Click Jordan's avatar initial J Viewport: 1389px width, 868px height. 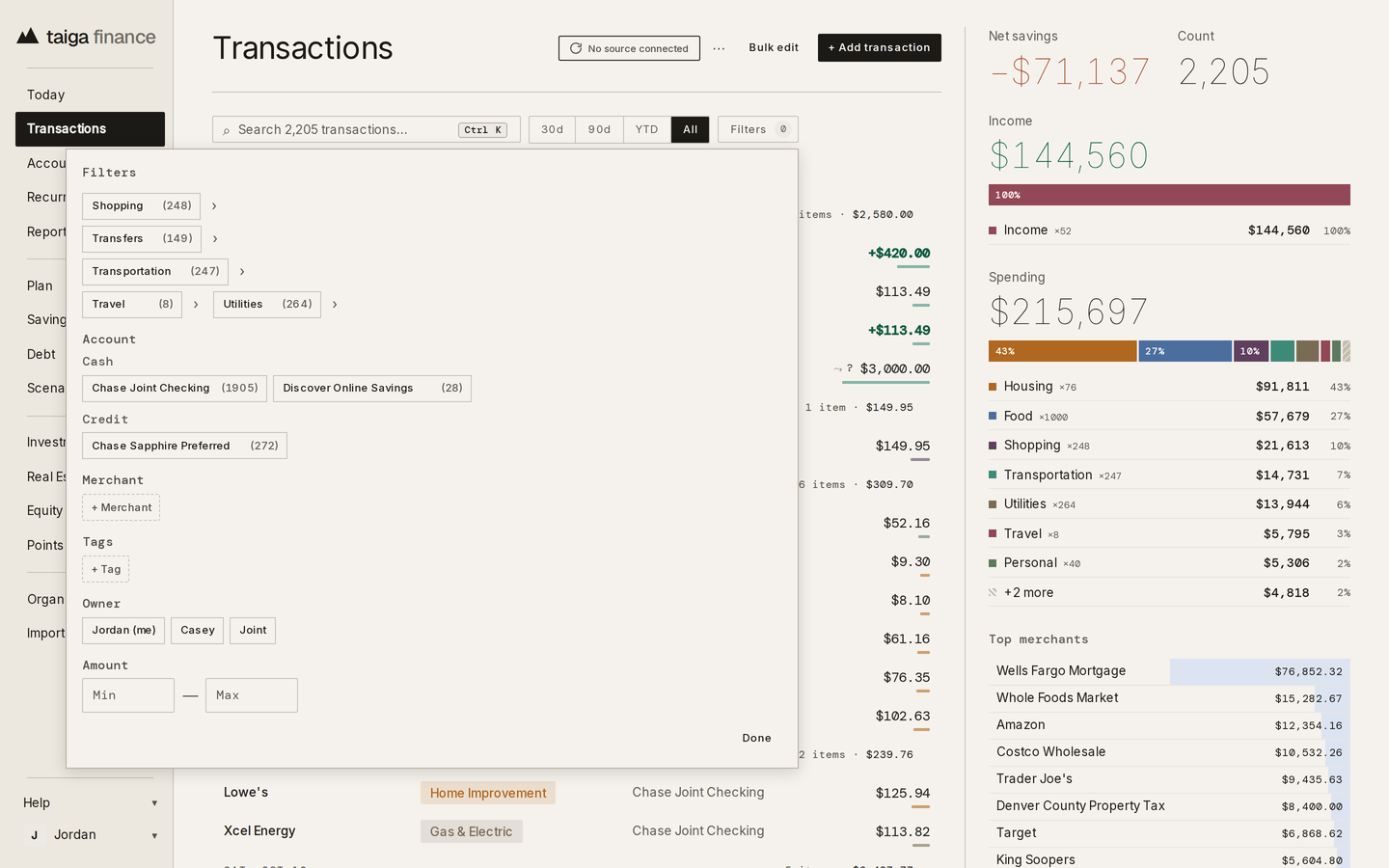pos(35,835)
